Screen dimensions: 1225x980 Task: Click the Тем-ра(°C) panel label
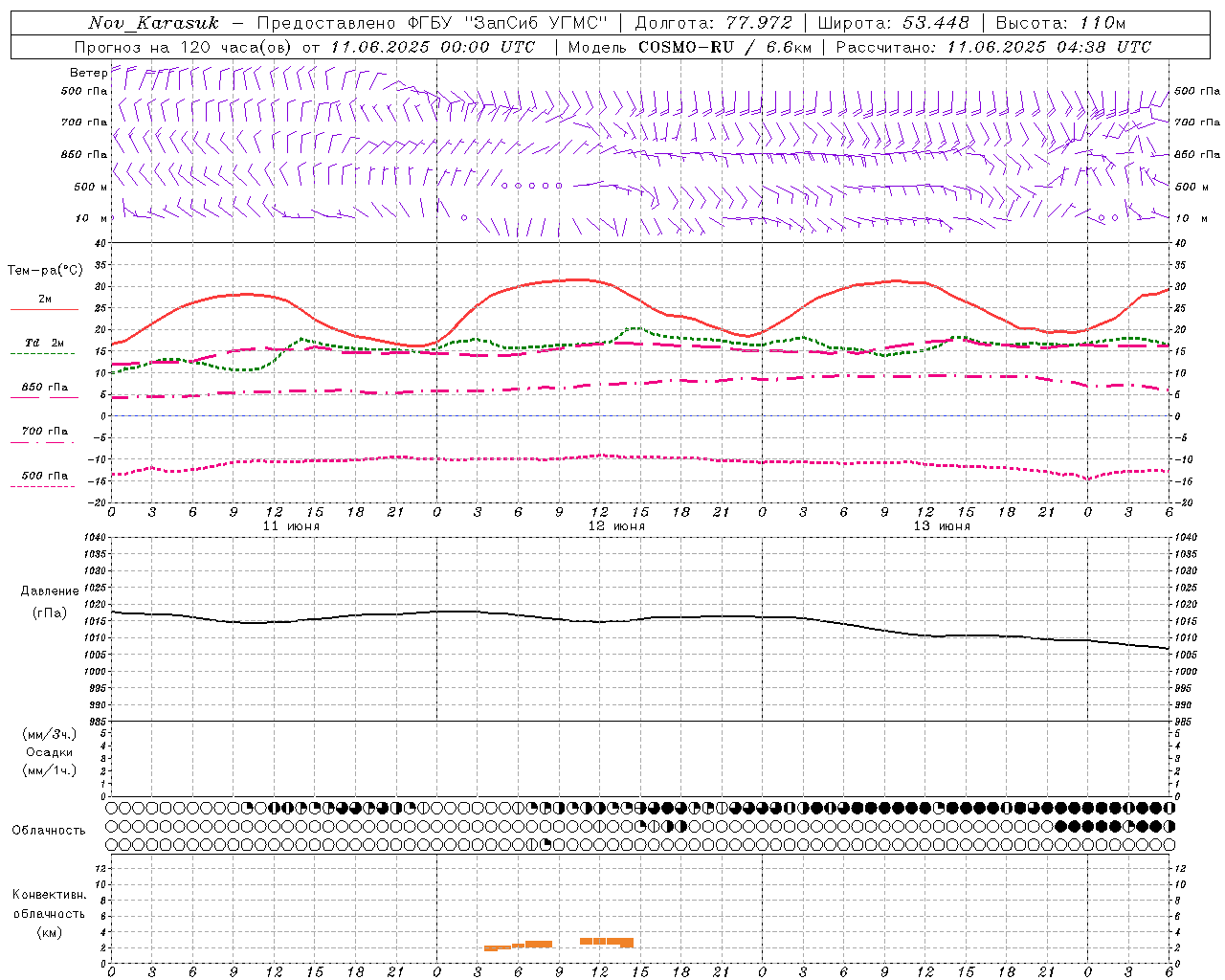coord(45,271)
